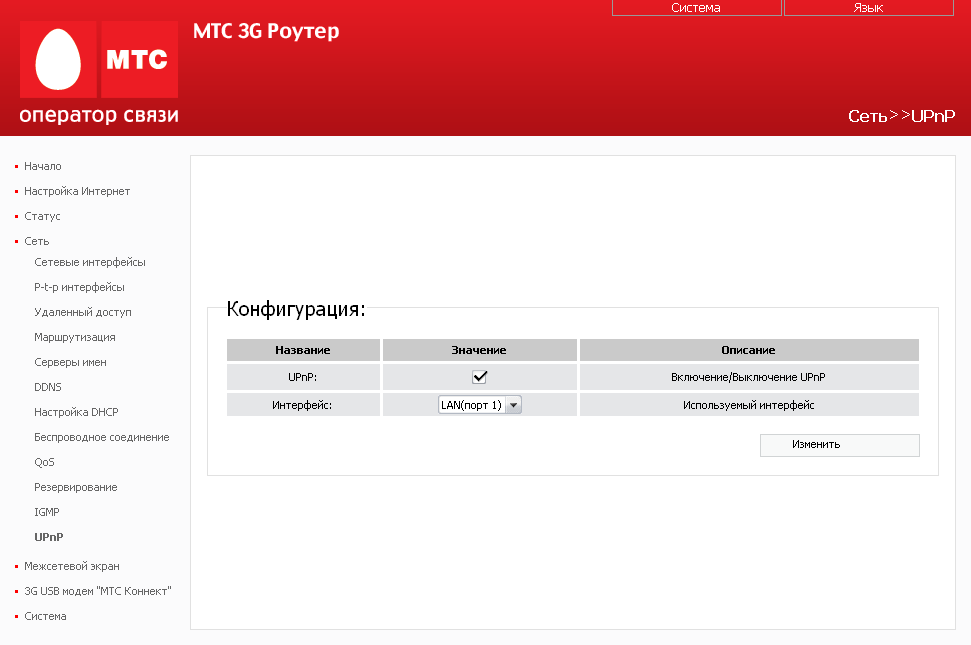Image resolution: width=971 pixels, height=645 pixels.
Task: Expand Межсетевой экран section
Action: click(72, 566)
